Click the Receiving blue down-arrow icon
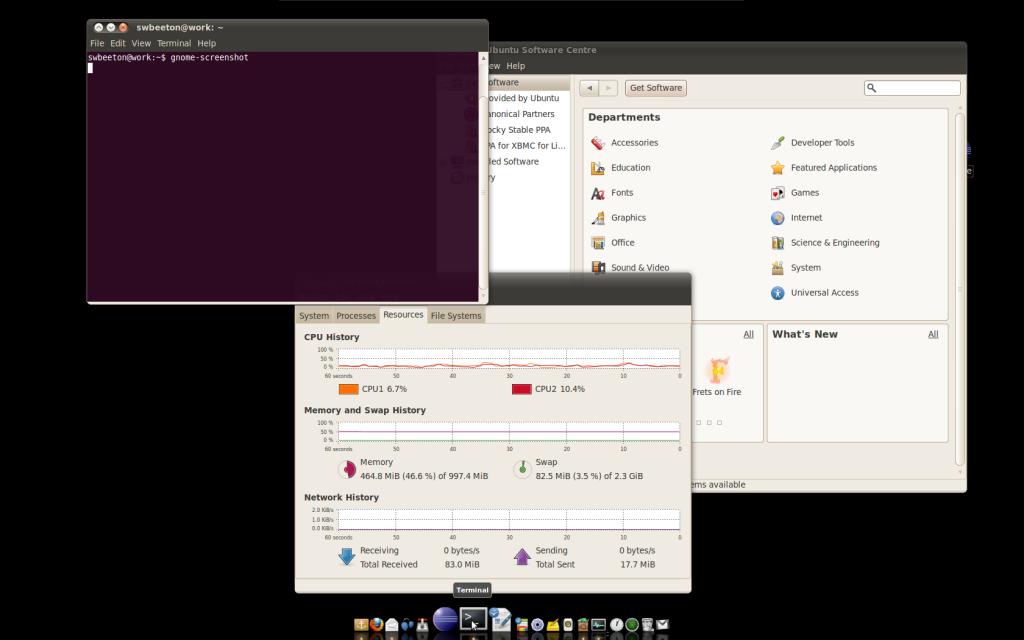 click(x=347, y=556)
